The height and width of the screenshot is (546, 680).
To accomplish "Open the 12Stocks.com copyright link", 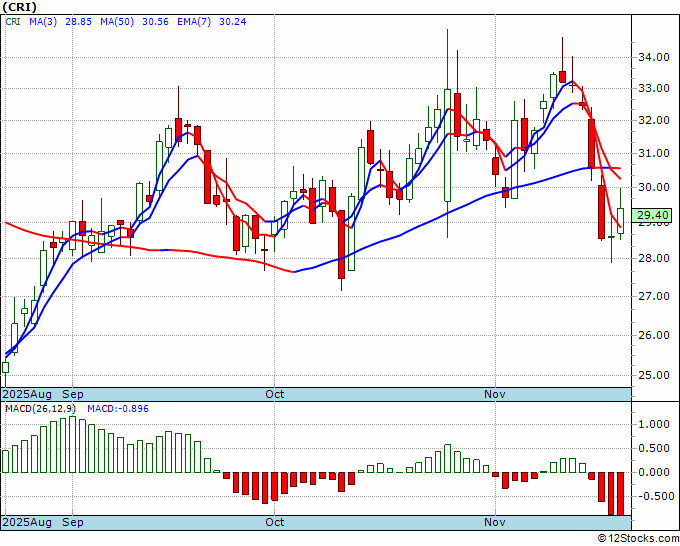I will point(638,539).
